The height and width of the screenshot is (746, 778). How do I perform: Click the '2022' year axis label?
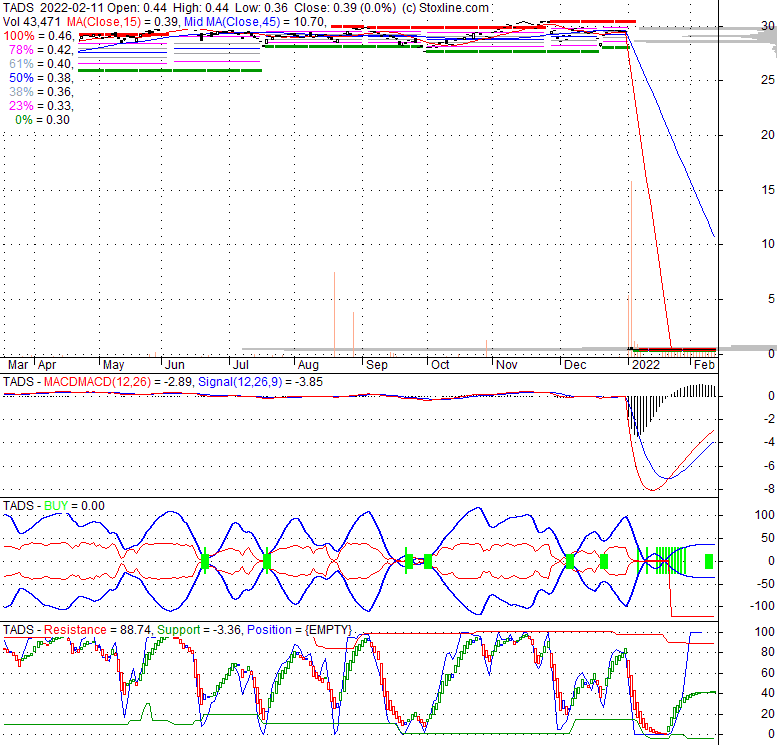pos(646,365)
